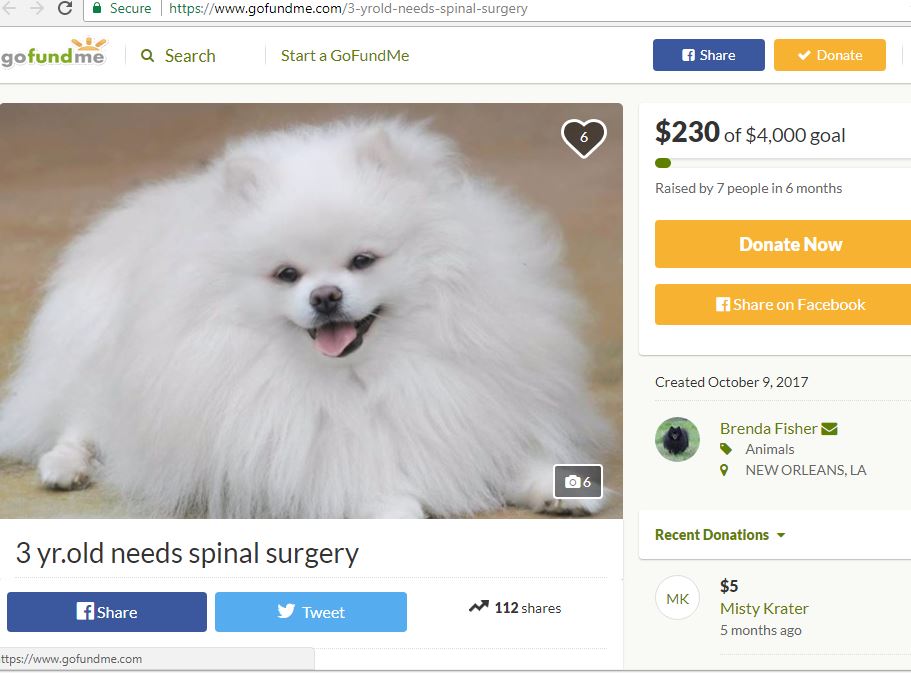Click the blue Tweet button

(311, 612)
